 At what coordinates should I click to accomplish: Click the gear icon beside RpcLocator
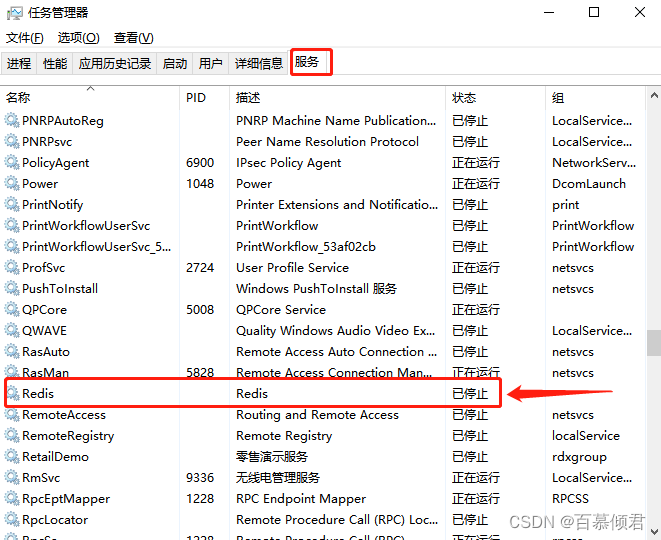(x=12, y=520)
